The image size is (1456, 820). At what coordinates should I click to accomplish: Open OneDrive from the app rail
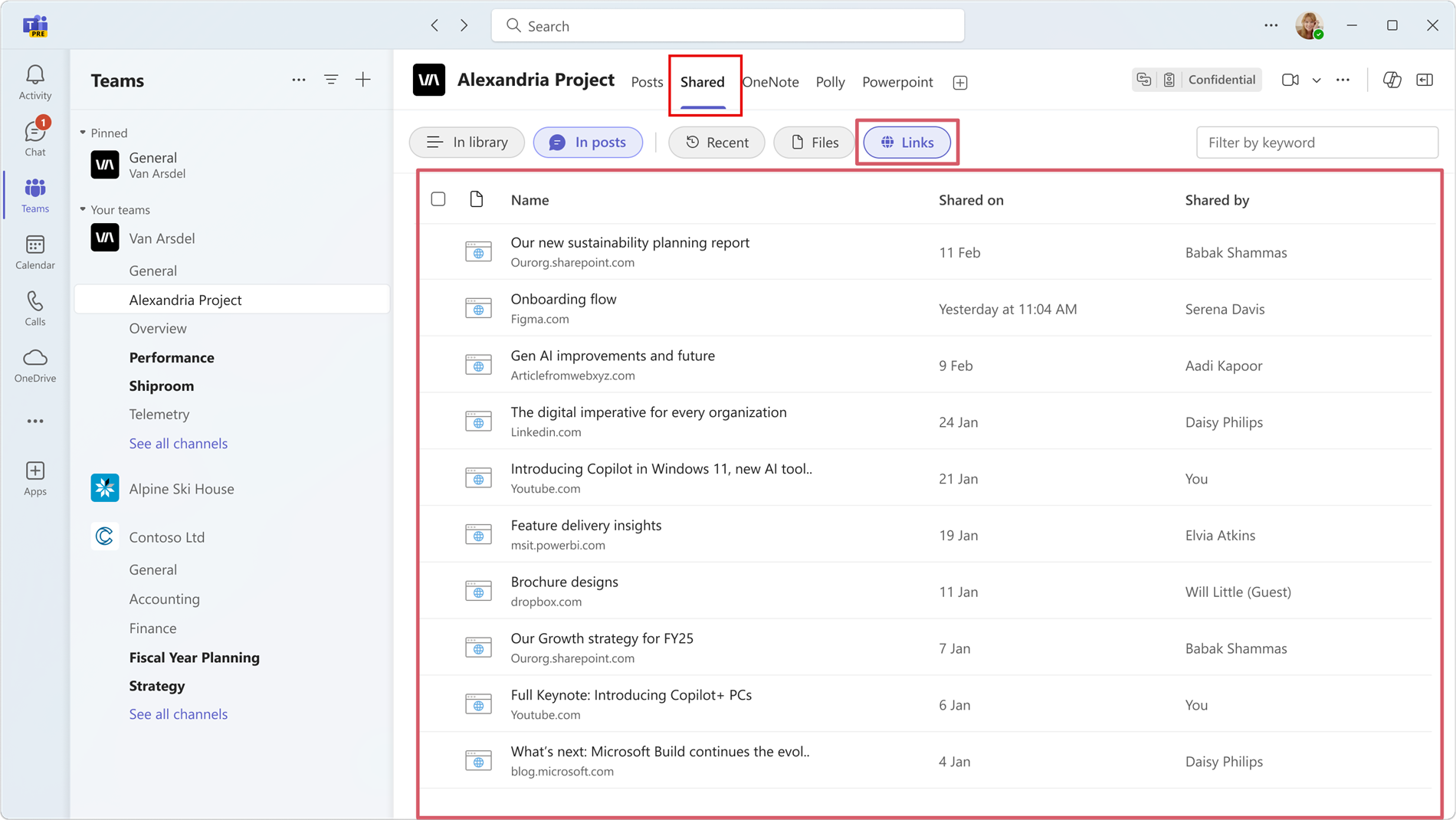(x=35, y=365)
